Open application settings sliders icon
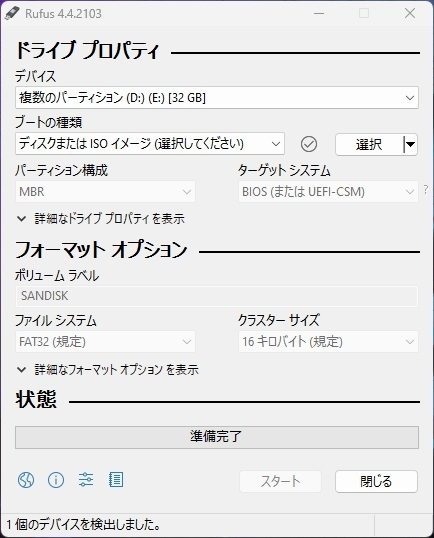 (x=86, y=480)
